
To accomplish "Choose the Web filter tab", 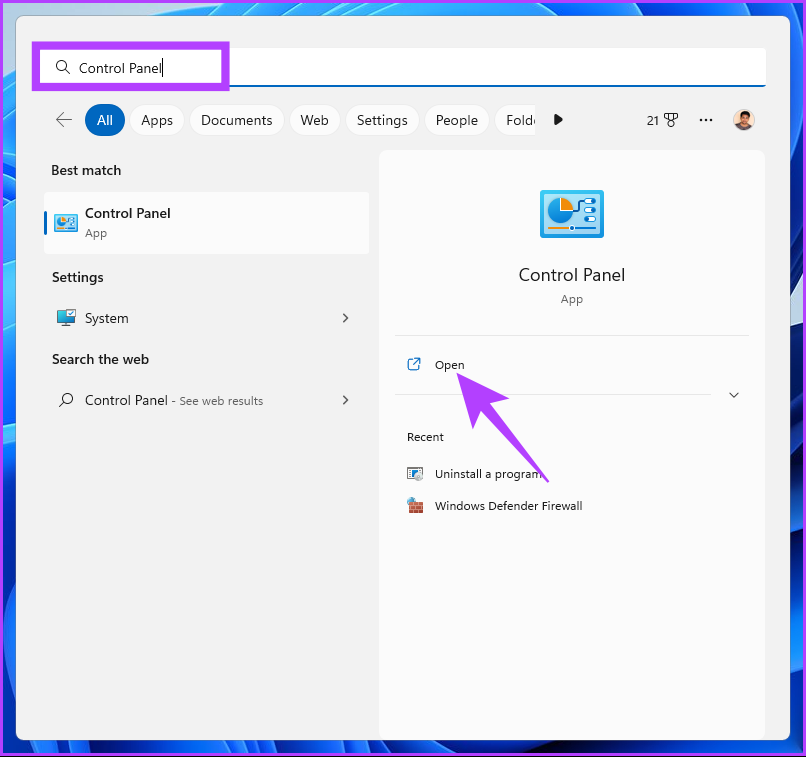I will point(314,120).
